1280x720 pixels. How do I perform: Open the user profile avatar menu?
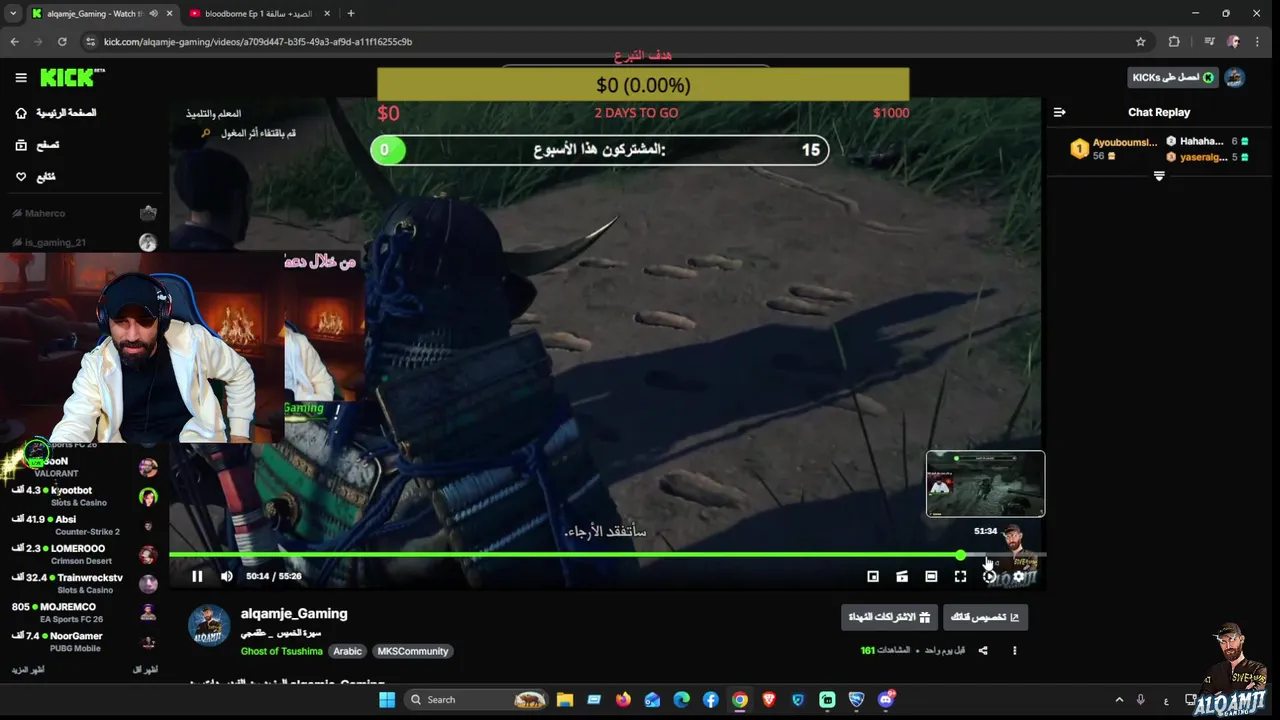click(1234, 78)
